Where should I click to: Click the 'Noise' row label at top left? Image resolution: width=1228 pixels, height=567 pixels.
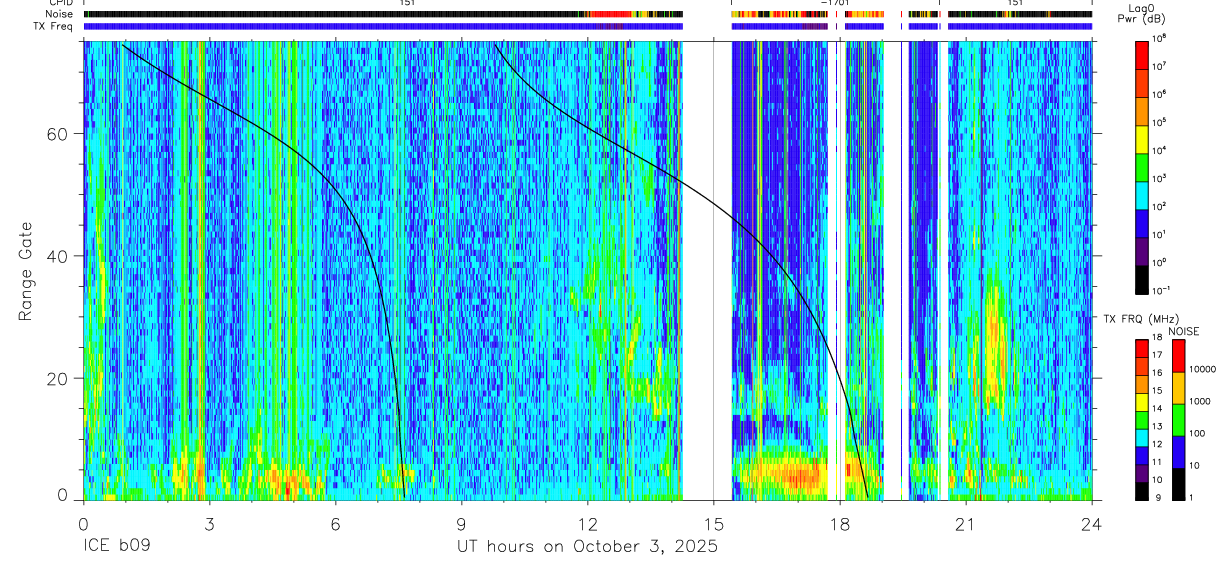pyautogui.click(x=58, y=14)
